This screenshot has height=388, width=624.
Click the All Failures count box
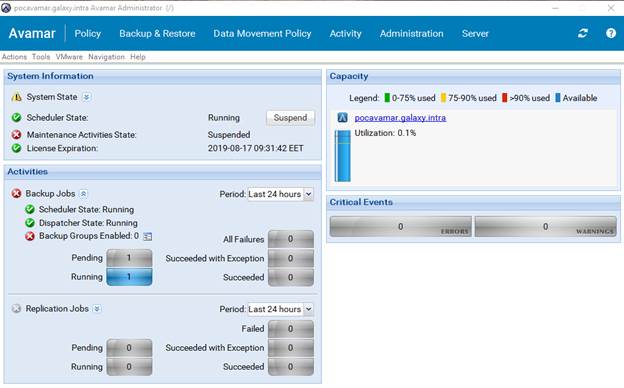[291, 239]
